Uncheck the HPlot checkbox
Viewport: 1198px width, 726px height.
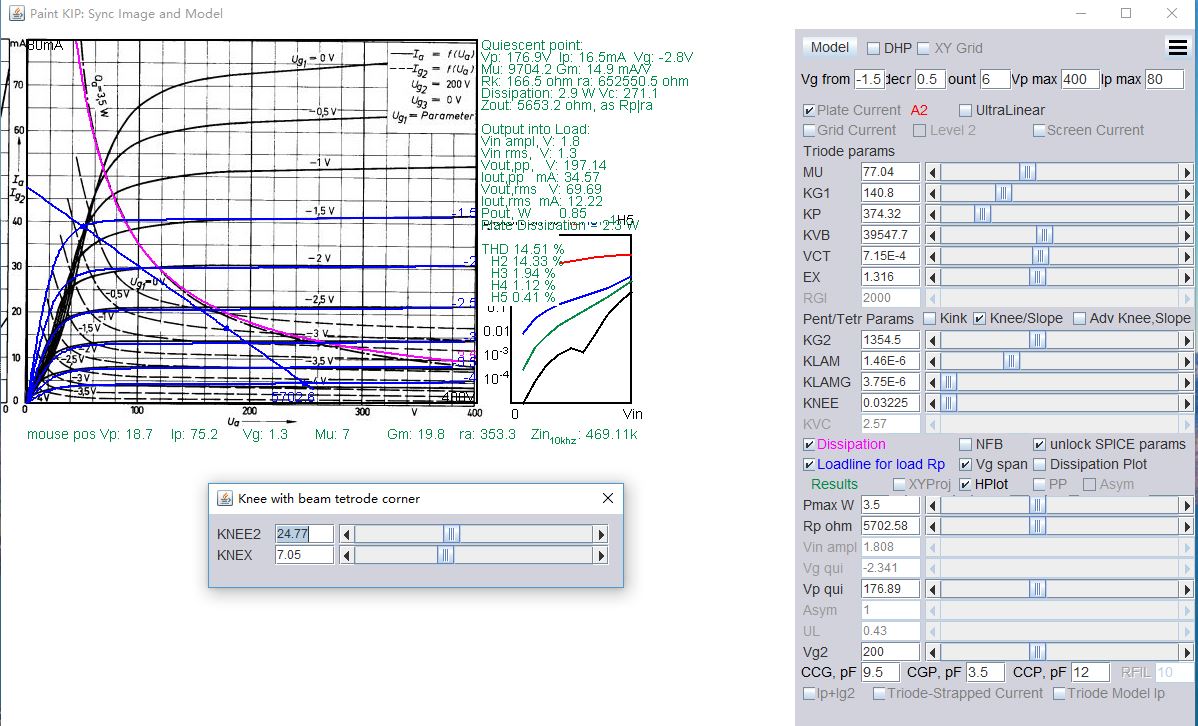[966, 484]
